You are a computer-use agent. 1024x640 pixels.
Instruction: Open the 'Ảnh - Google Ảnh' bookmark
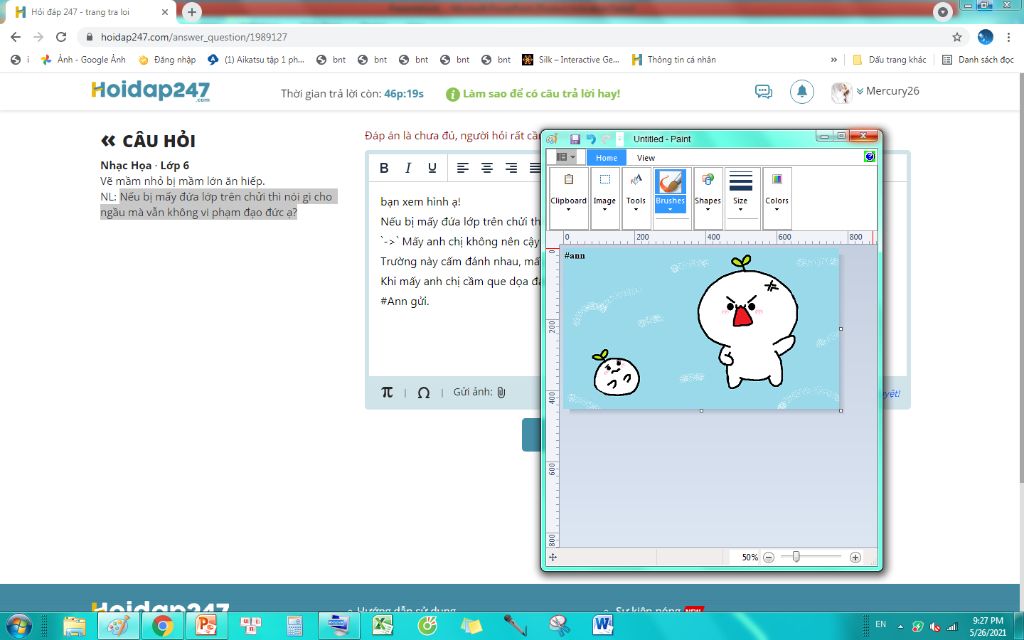[x=83, y=59]
